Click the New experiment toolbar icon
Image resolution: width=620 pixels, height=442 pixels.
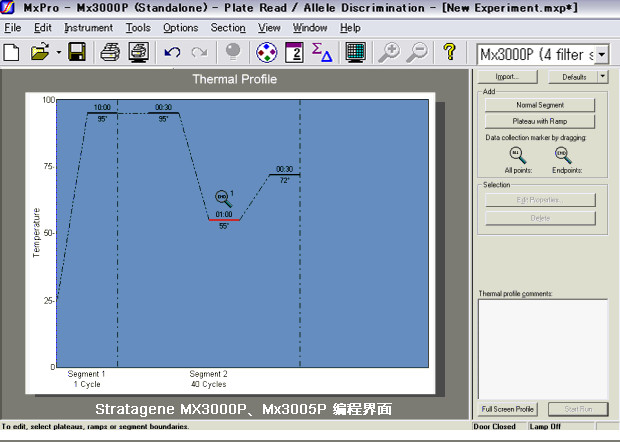pyautogui.click(x=12, y=51)
